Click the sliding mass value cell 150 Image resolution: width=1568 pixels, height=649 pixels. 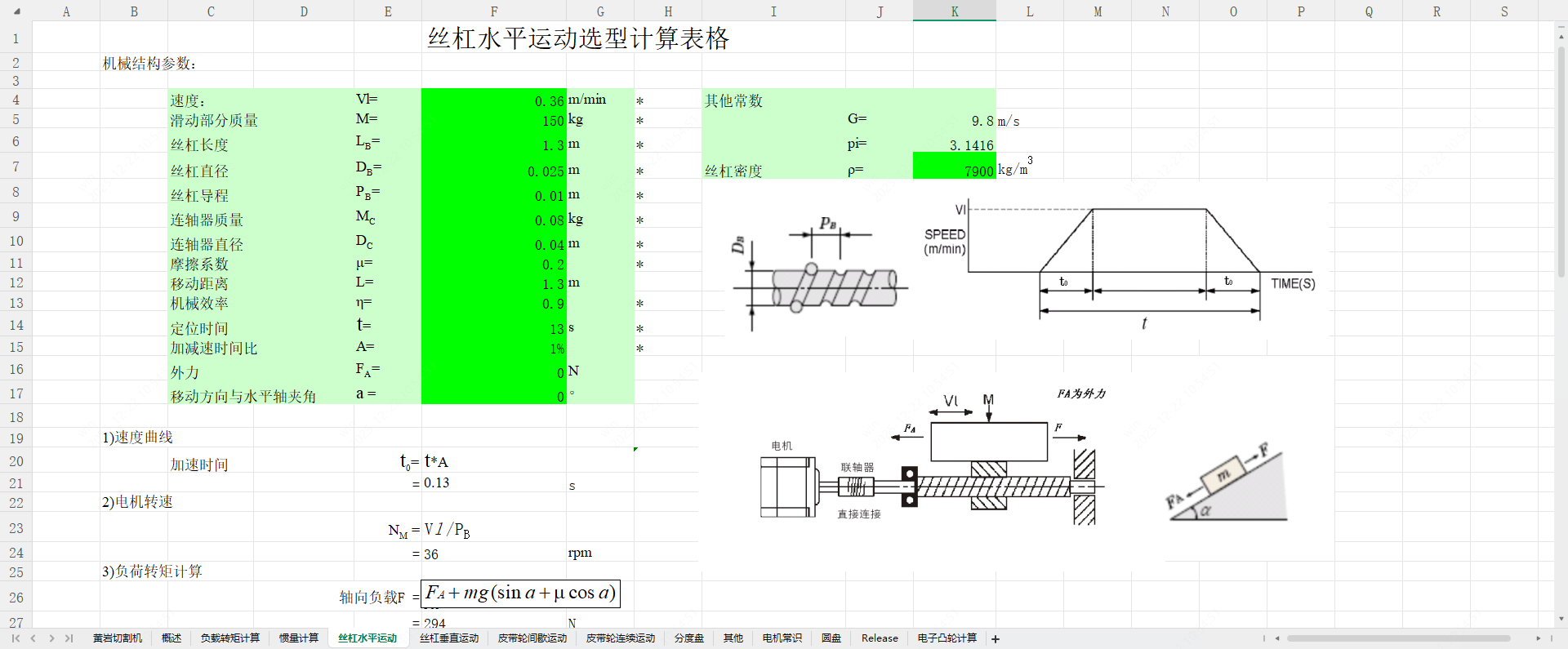point(493,120)
